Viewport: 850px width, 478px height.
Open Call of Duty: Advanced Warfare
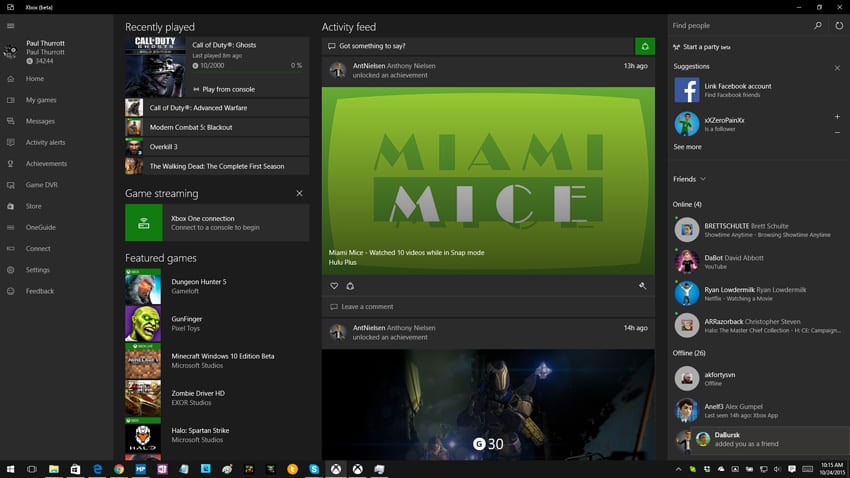pyautogui.click(x=217, y=108)
